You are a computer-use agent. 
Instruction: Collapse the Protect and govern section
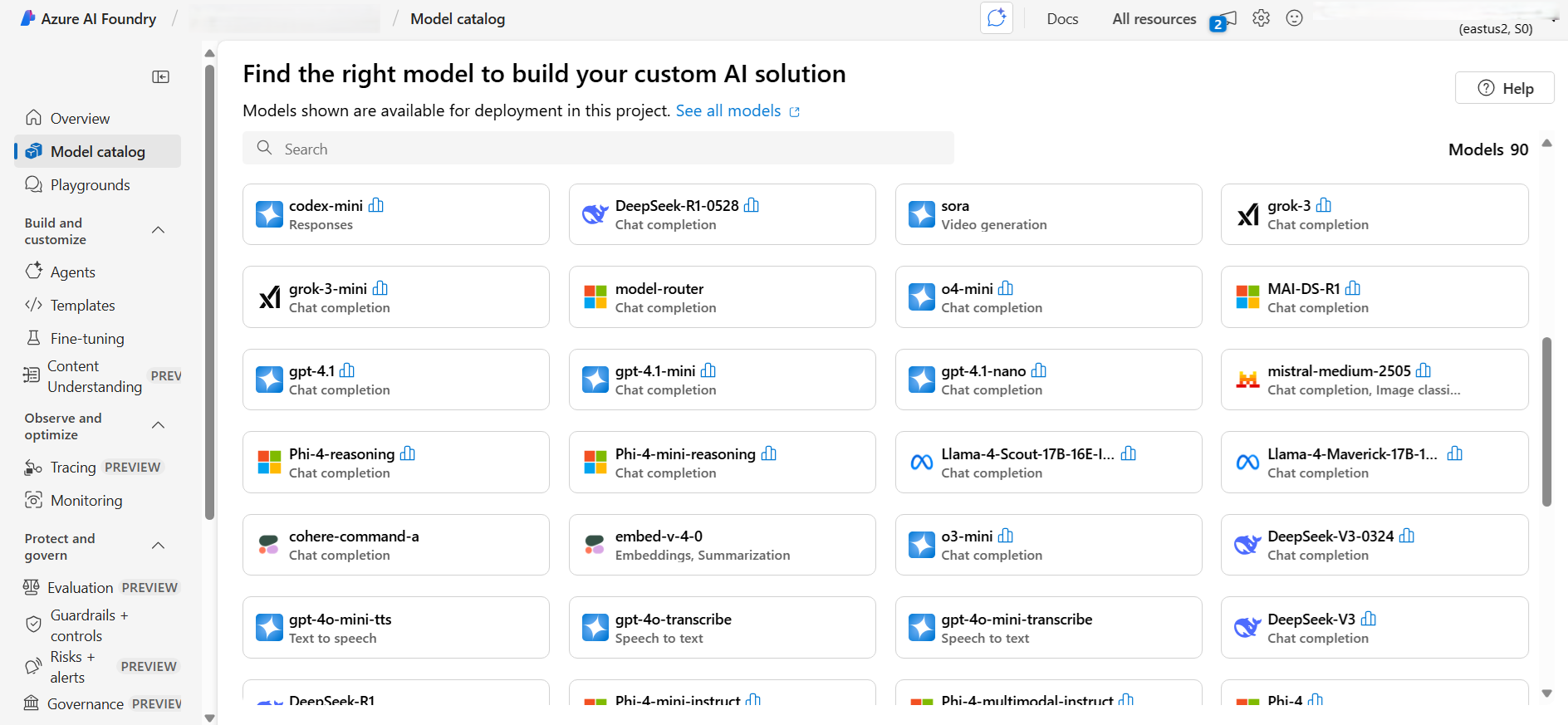tap(159, 546)
